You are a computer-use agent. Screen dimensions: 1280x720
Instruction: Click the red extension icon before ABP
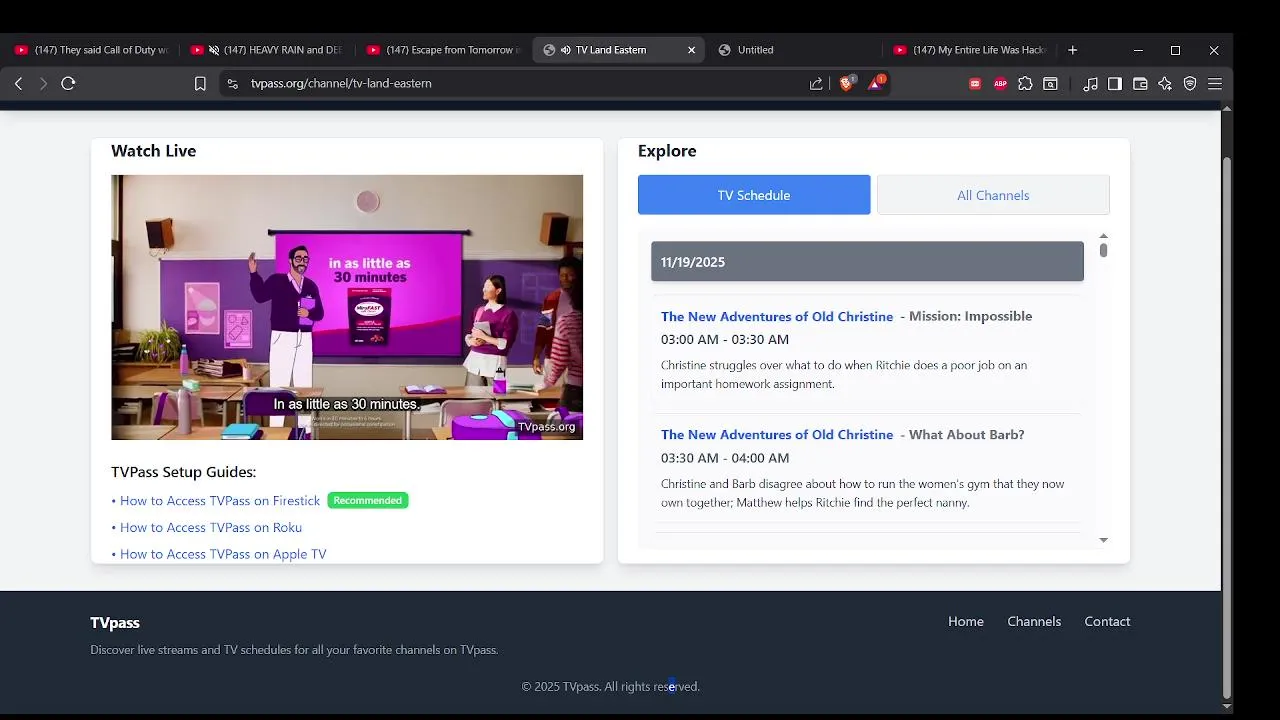(975, 84)
